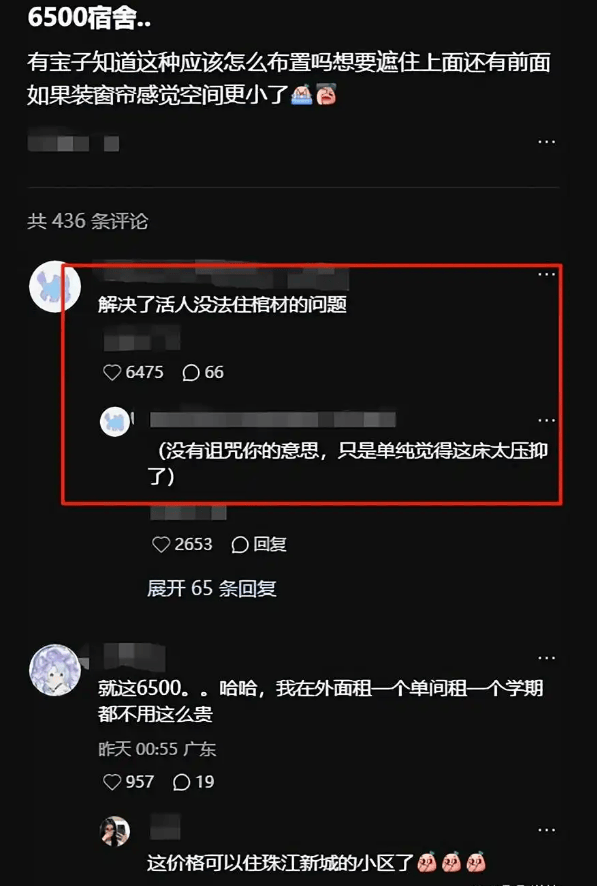Open the first commenter's light-blue avatar
Screen dimensions: 597x886
[55, 286]
